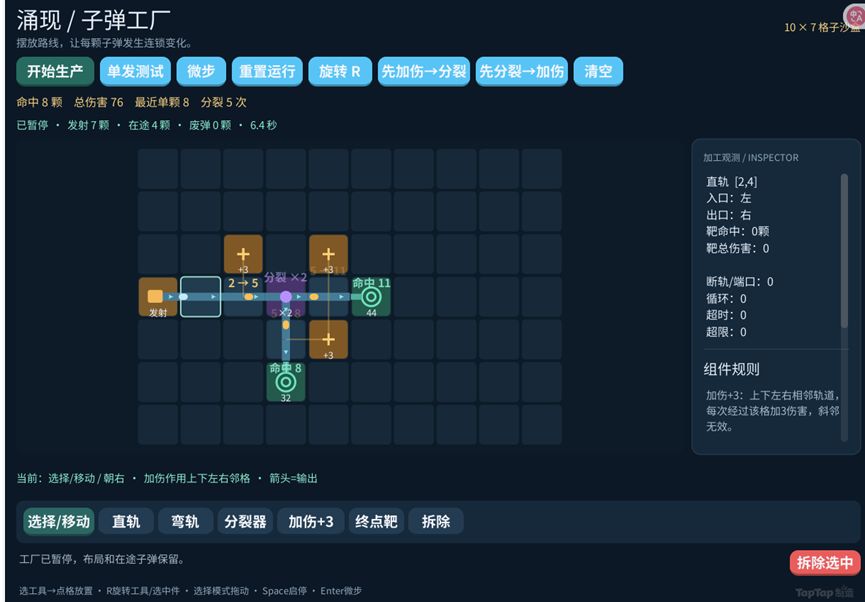Screen dimensions: 865x602
Task: Click the 在途 4 颗 status text
Action: pyautogui.click(x=149, y=125)
